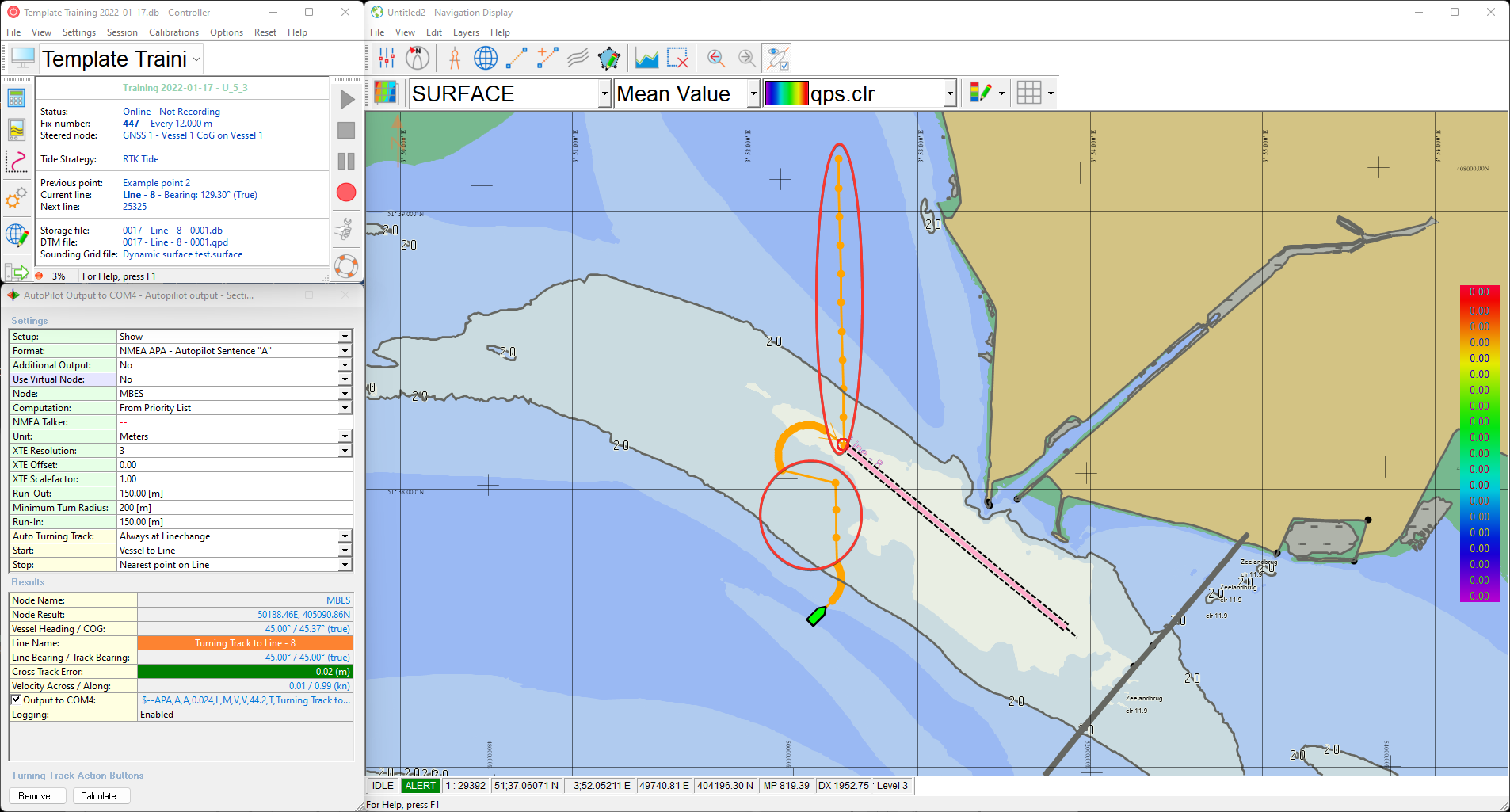Open the Calibrations menu
This screenshot has width=1510, height=812.
[173, 32]
